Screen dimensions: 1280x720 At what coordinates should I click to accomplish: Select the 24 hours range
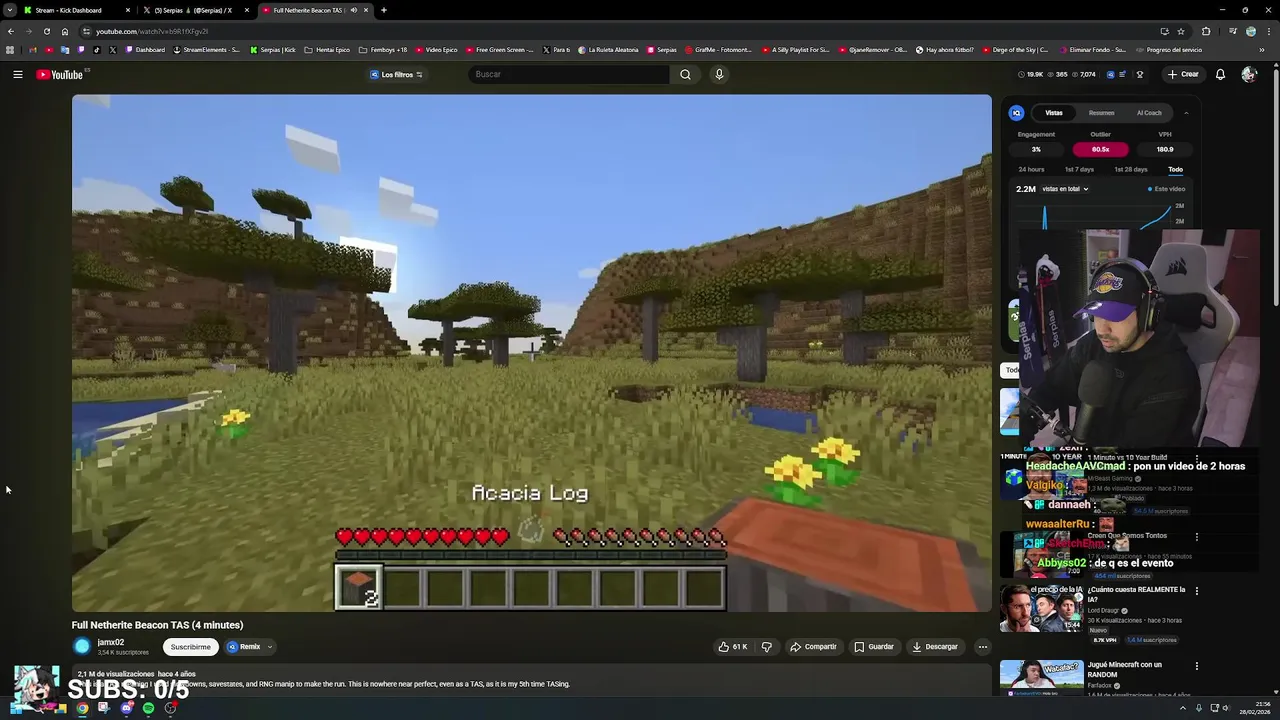1031,169
